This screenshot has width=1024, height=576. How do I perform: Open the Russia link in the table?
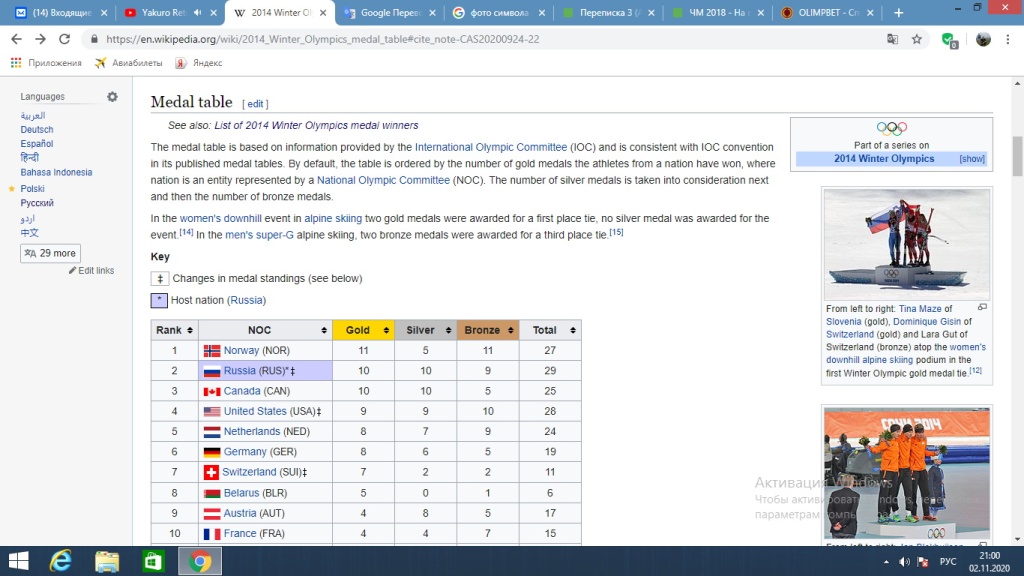(x=240, y=371)
